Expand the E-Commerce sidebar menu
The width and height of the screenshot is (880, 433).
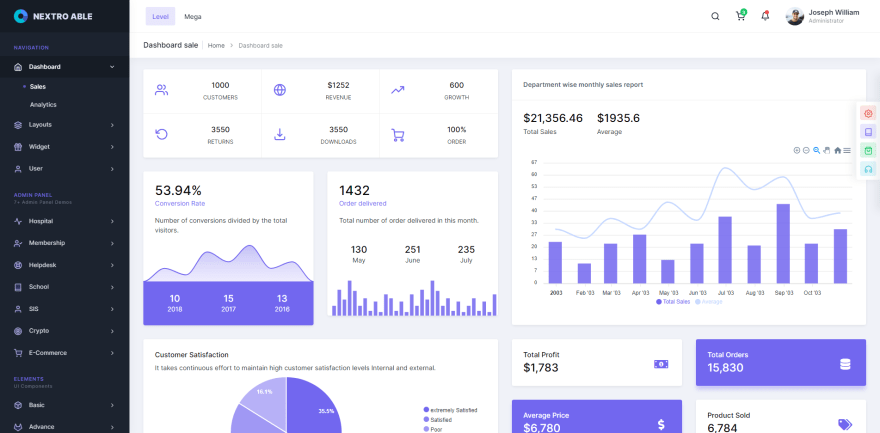pyautogui.click(x=65, y=353)
